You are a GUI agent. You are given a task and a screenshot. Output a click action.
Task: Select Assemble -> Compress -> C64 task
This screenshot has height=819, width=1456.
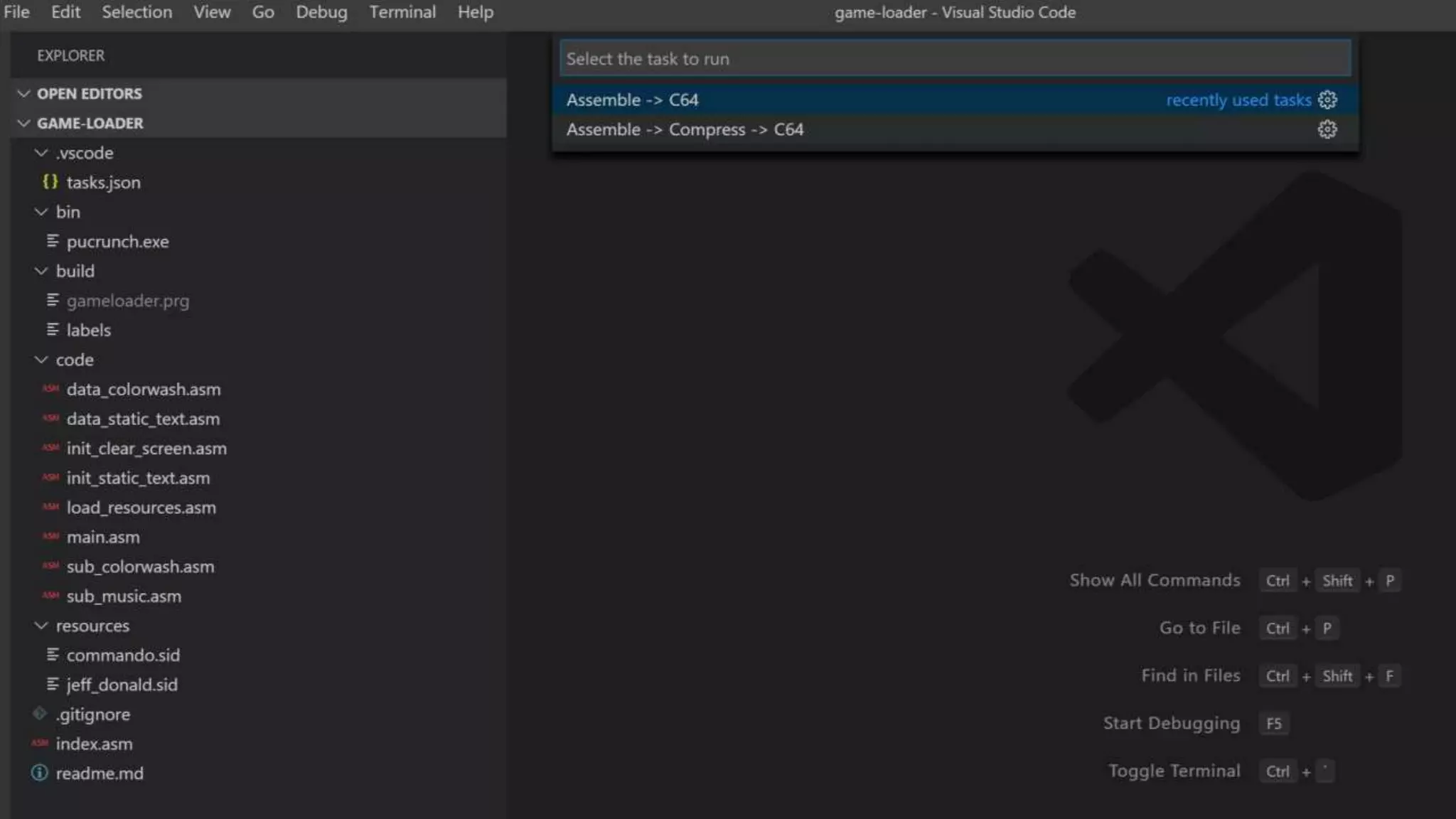pos(685,130)
